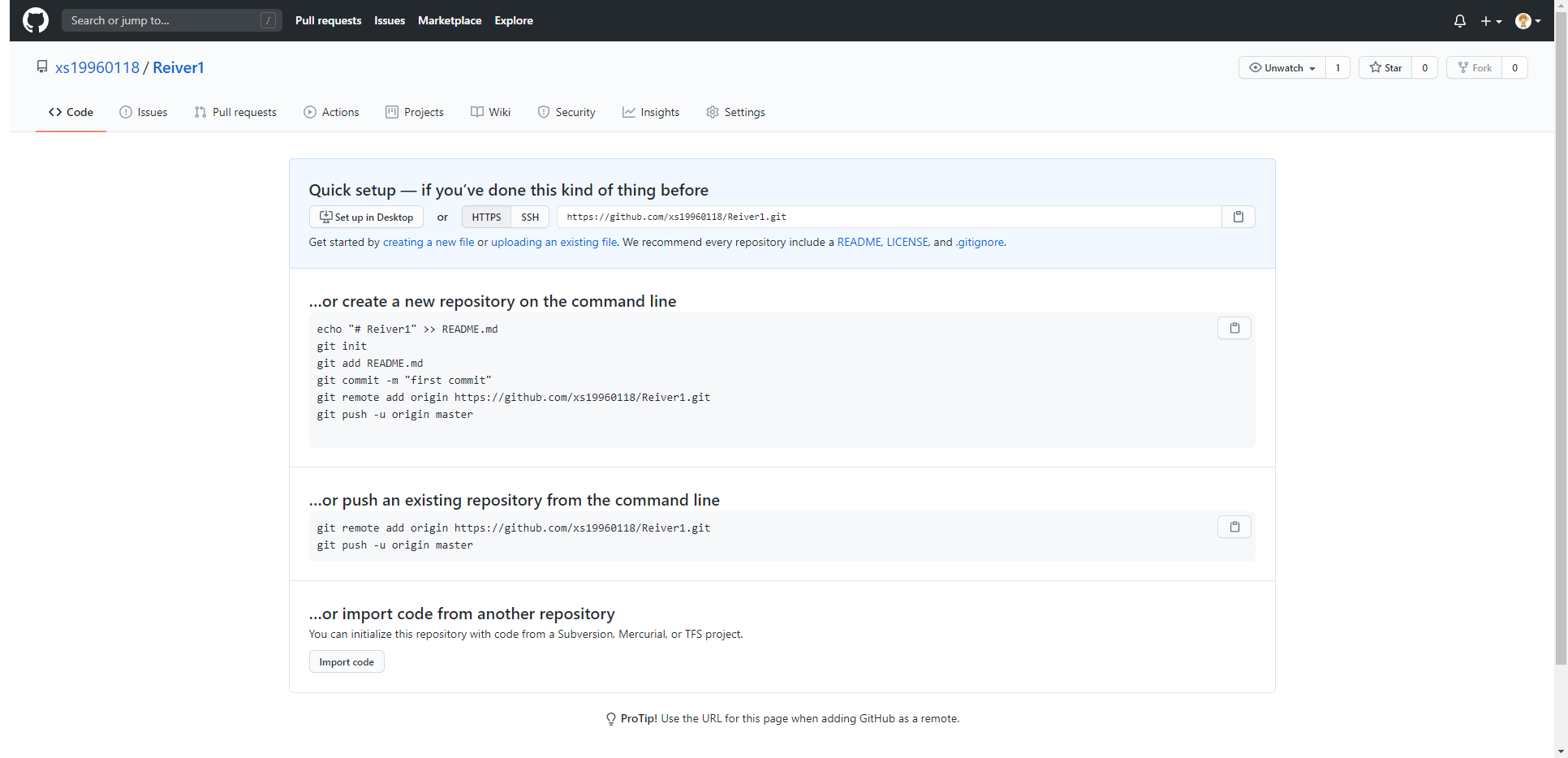1568x758 pixels.
Task: Open the stargazers count next to Star
Action: tap(1425, 67)
